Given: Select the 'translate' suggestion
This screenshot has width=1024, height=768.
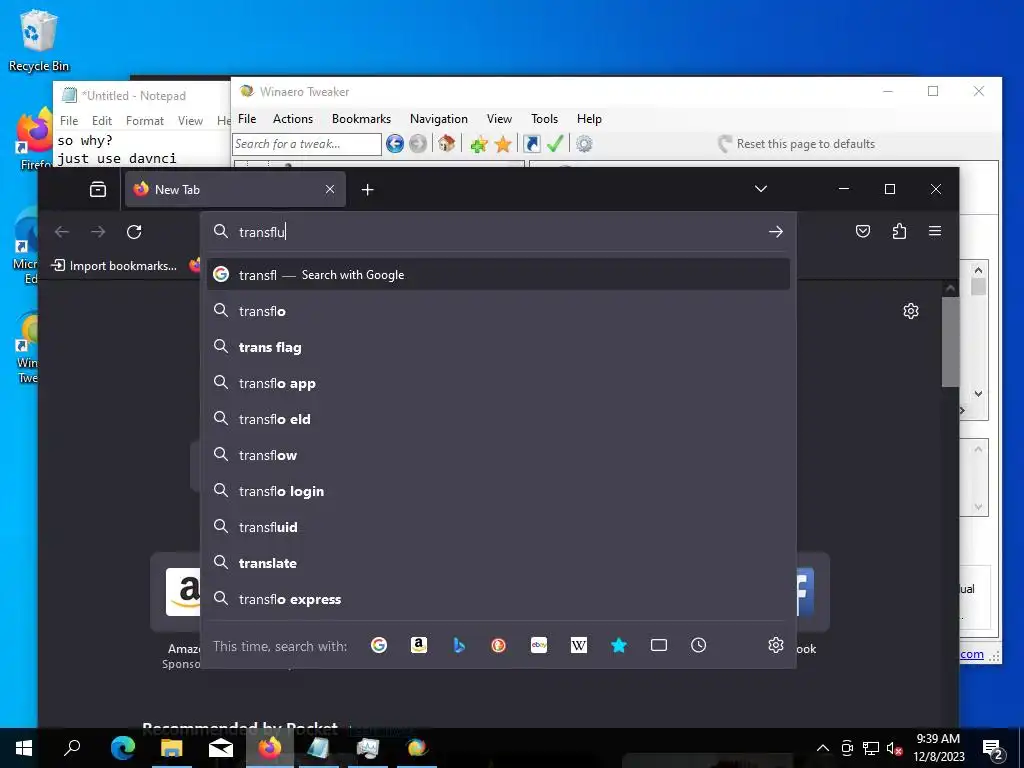Looking at the screenshot, I should click(498, 563).
